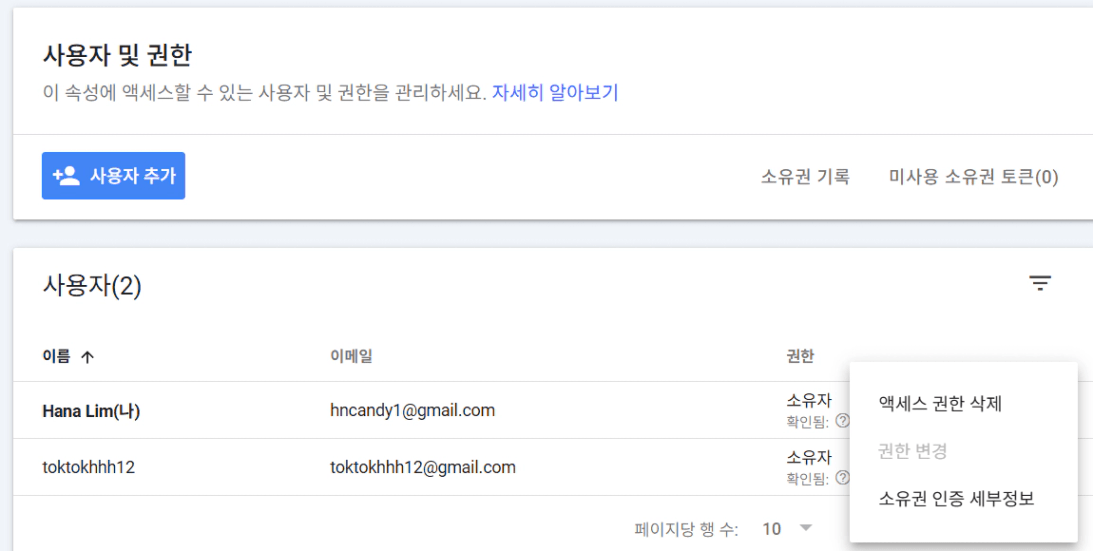Choose 액세스 권한 삭제 from the menu
The height and width of the screenshot is (551, 1093).
(x=939, y=404)
